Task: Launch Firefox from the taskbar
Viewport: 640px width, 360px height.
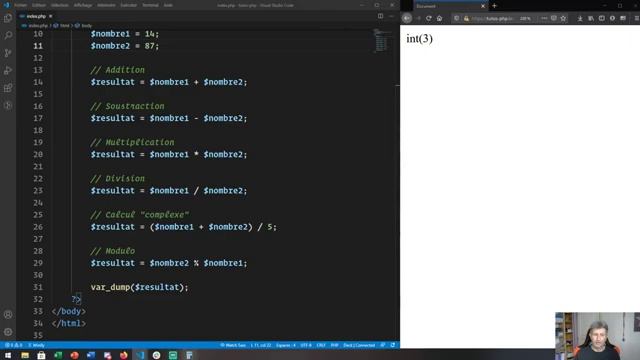Action: [x=123, y=355]
